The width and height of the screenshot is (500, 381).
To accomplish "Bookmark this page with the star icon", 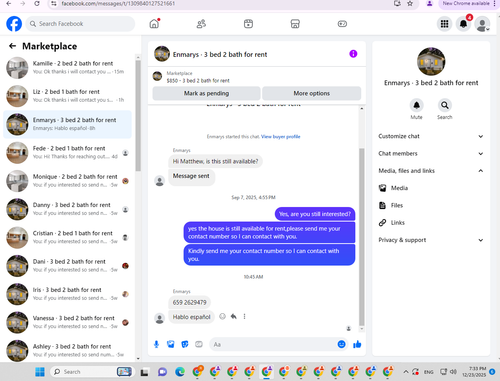I will coord(410,4).
